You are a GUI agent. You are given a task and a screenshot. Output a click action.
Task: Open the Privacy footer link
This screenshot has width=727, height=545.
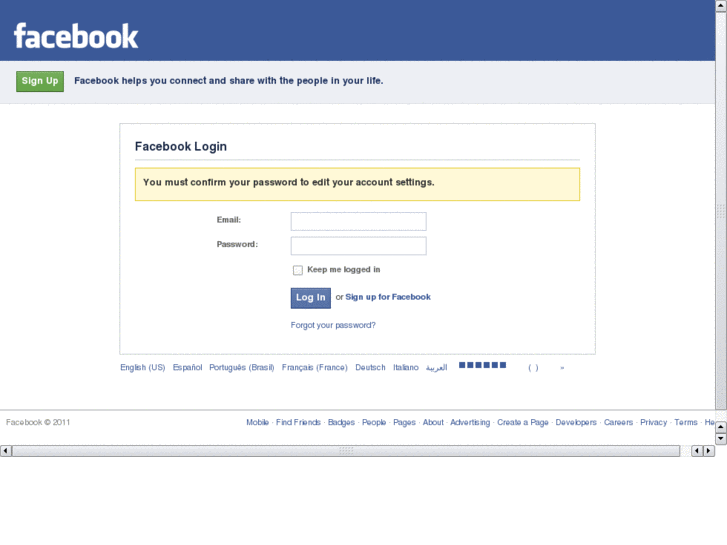click(653, 422)
